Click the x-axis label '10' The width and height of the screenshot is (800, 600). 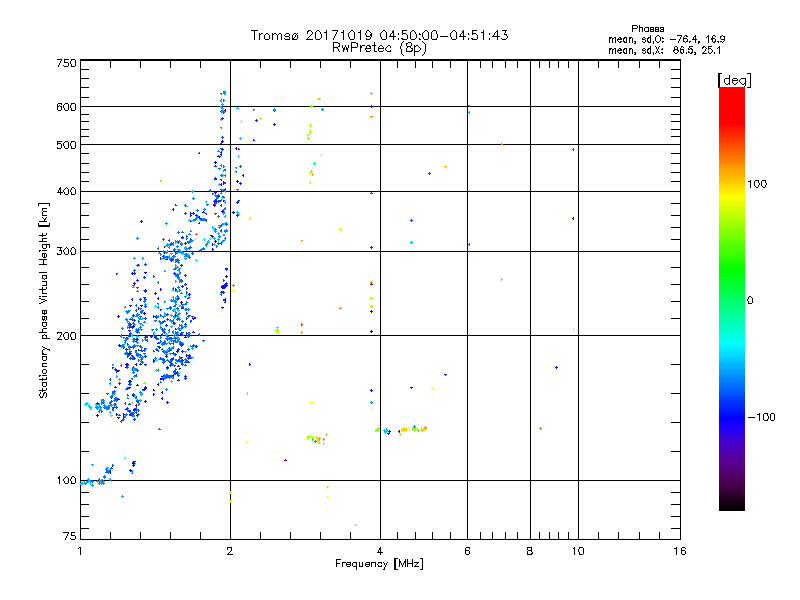[578, 551]
